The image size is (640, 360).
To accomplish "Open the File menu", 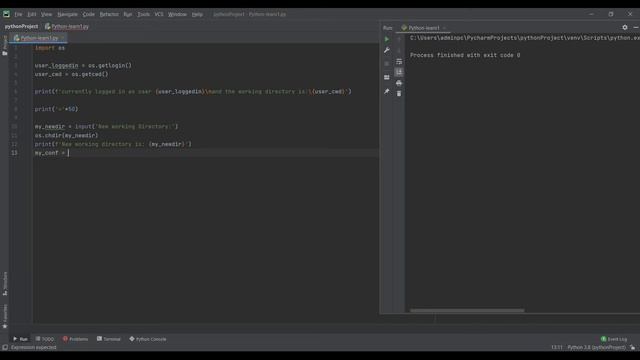I will point(18,14).
